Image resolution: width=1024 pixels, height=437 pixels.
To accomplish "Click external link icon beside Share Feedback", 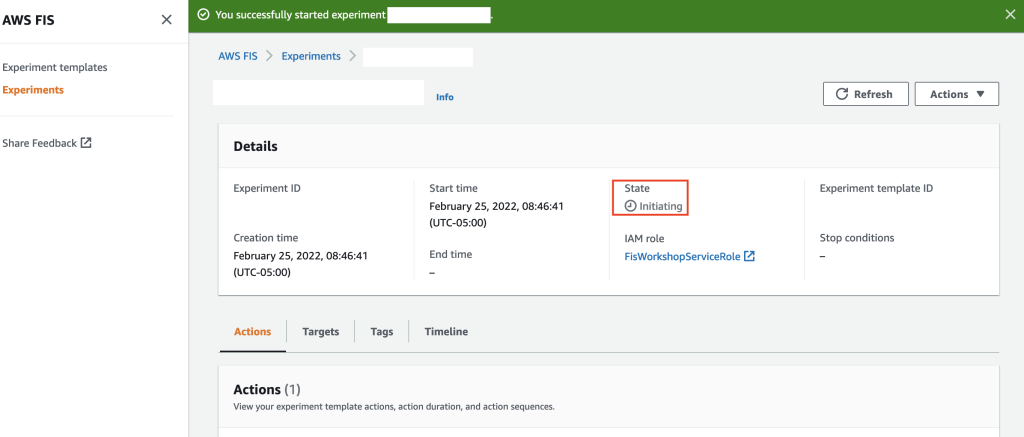I will pyautogui.click(x=86, y=142).
